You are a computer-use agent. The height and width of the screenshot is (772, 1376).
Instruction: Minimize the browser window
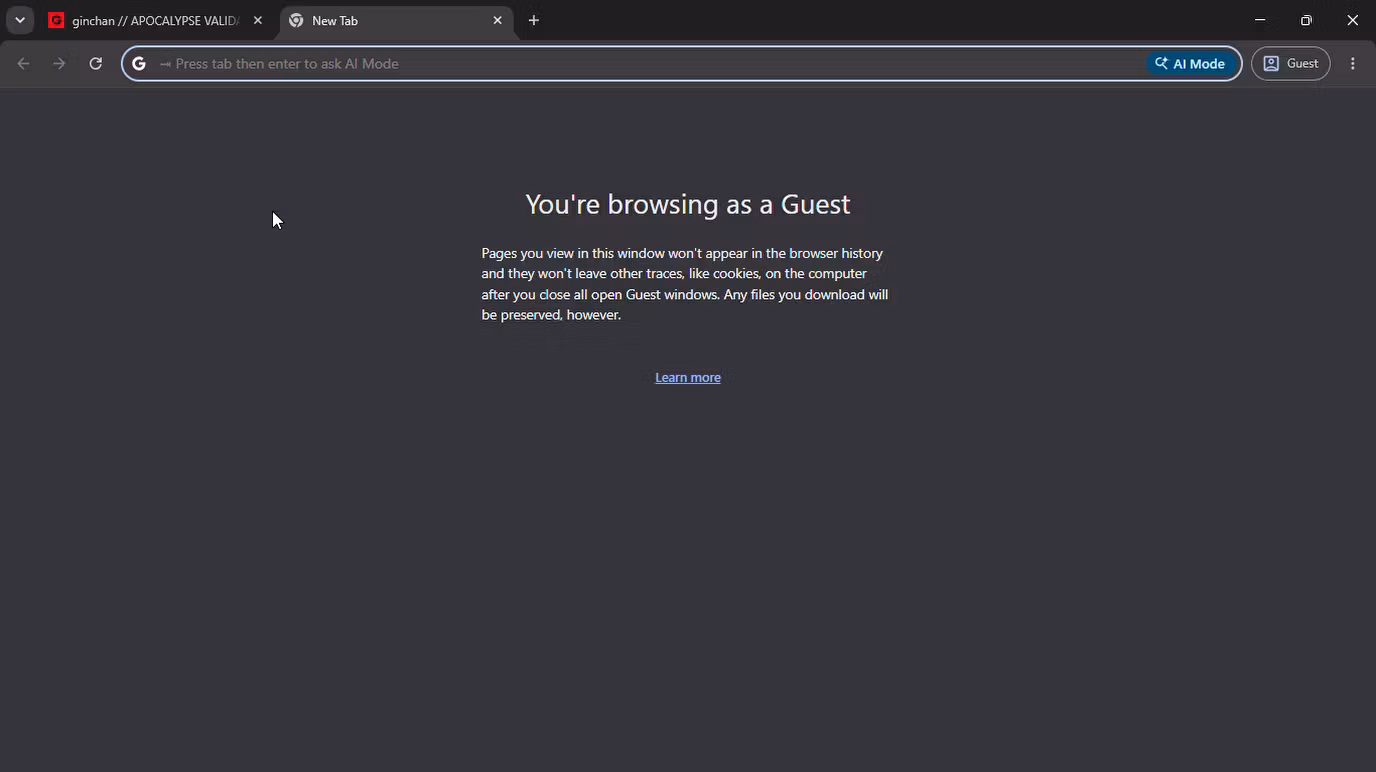tap(1260, 20)
